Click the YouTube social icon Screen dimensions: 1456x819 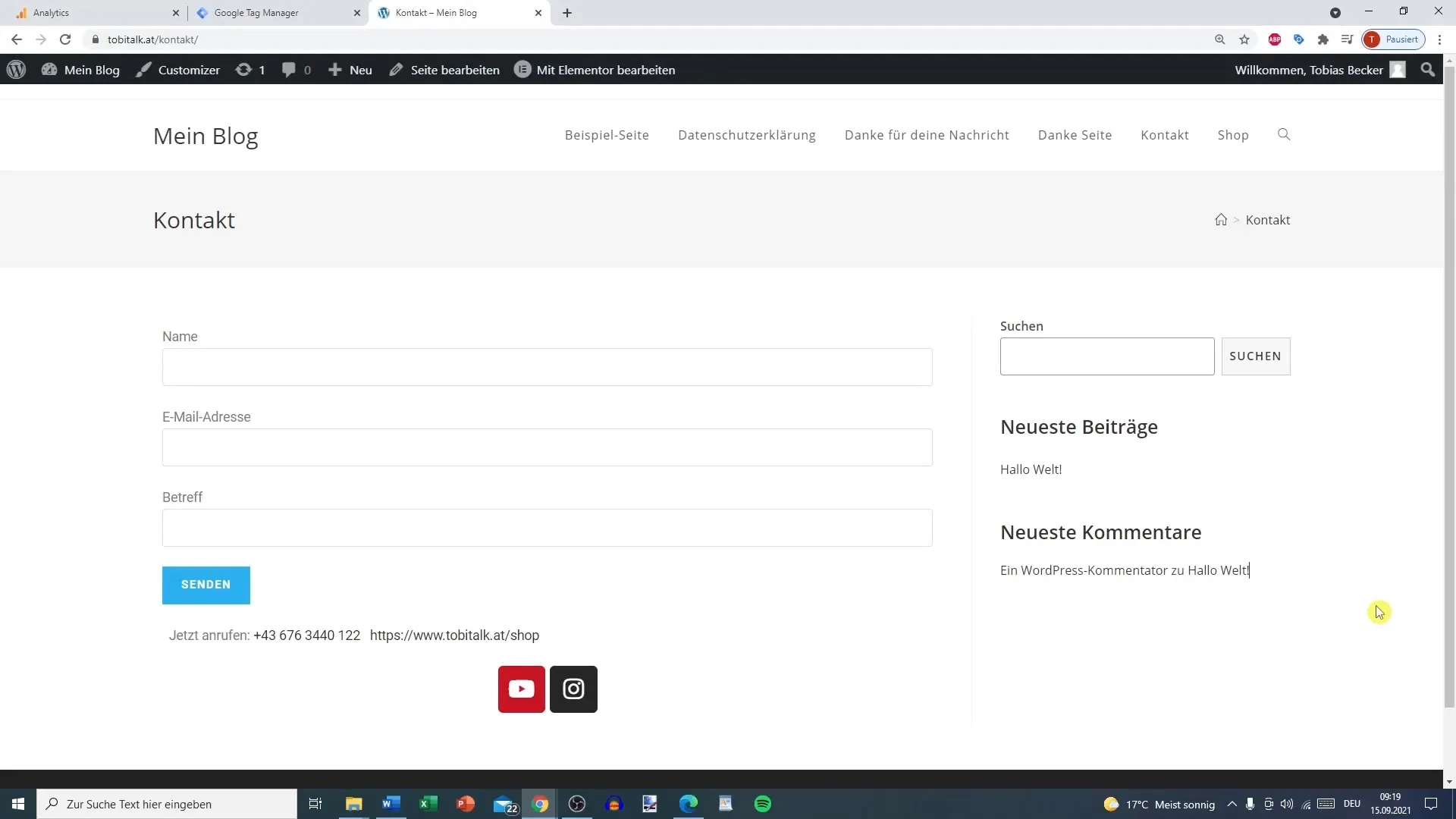pyautogui.click(x=522, y=689)
